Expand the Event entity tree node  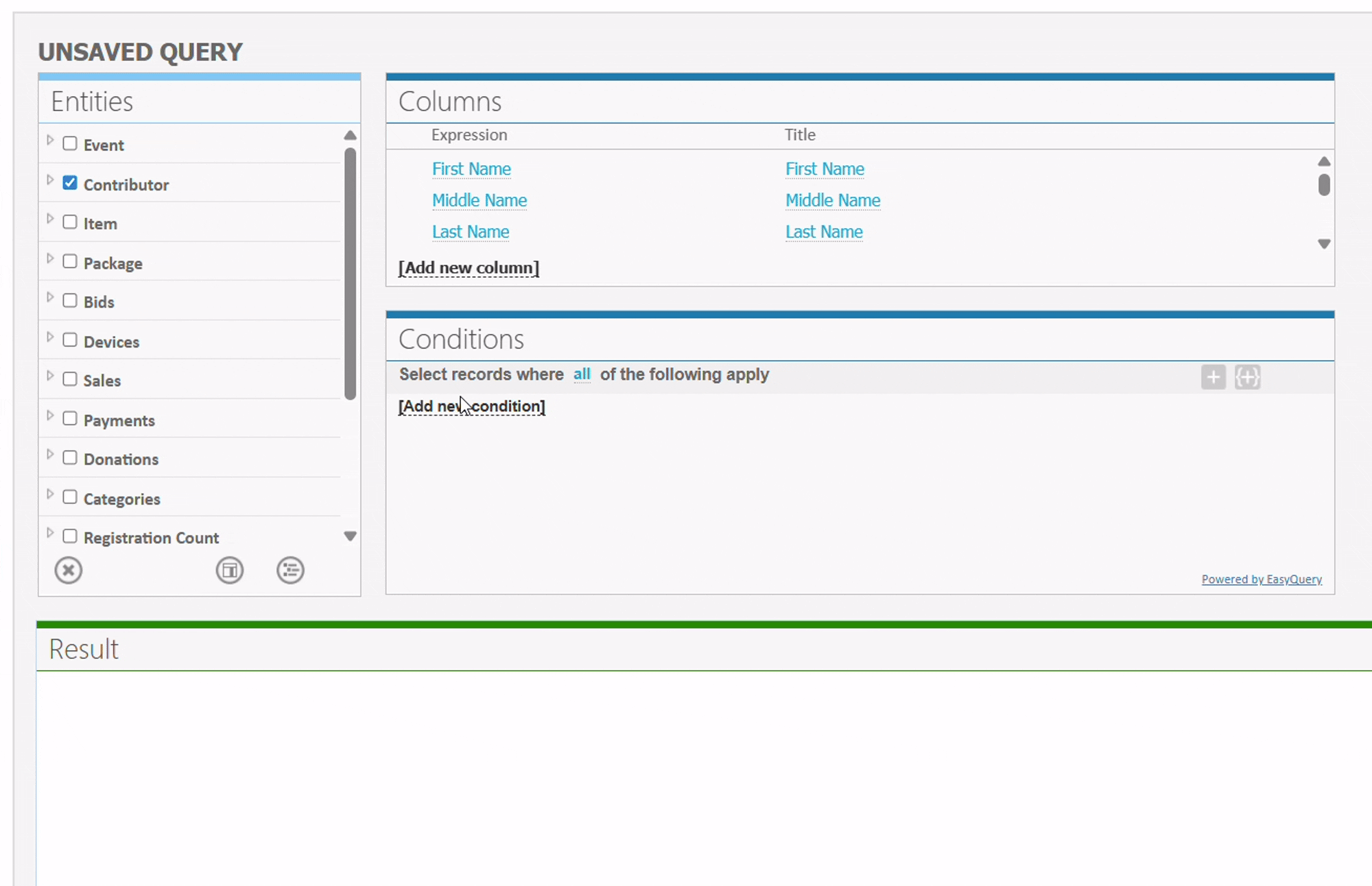click(50, 141)
